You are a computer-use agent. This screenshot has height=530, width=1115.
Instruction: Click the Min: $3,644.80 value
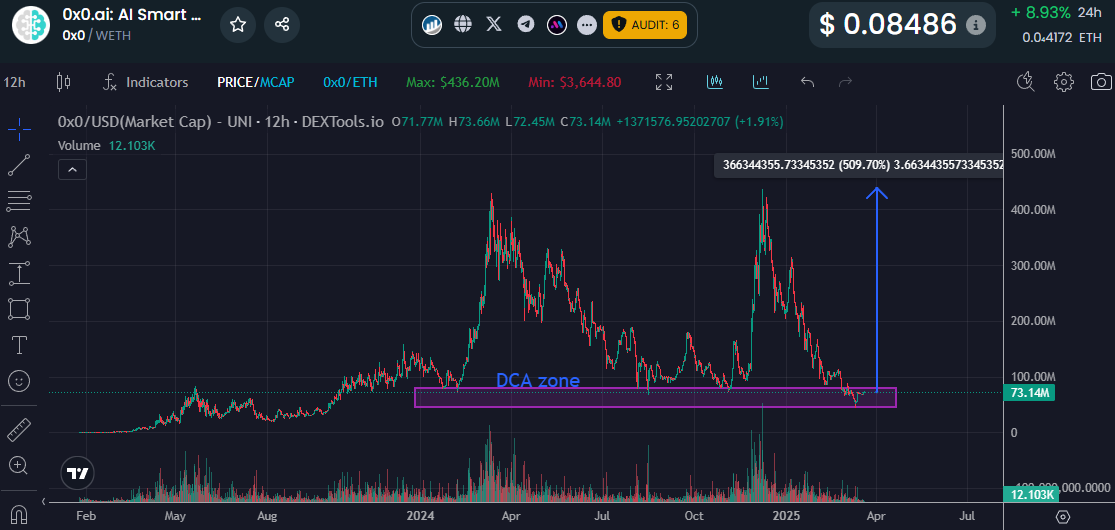click(x=575, y=83)
